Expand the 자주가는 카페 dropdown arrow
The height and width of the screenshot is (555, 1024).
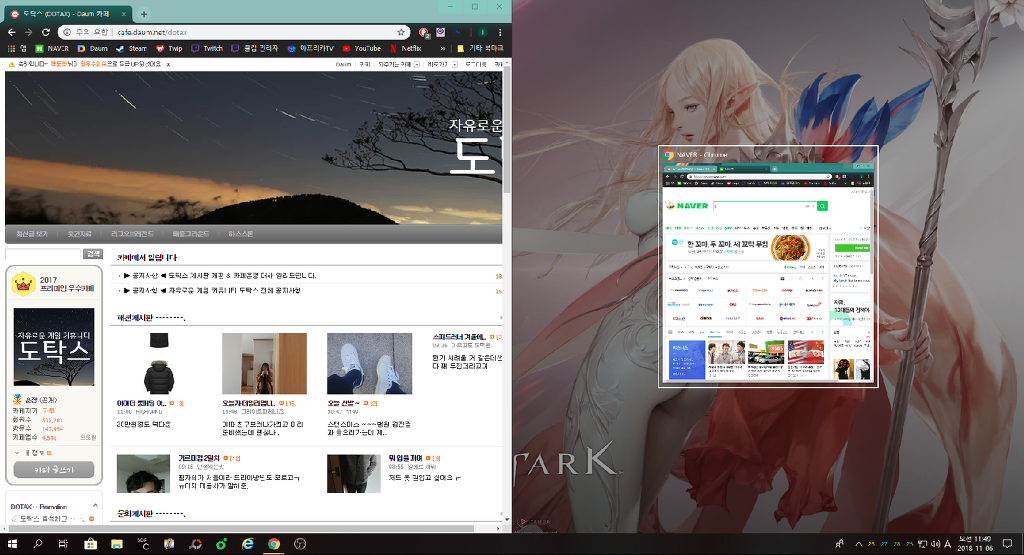(417, 65)
